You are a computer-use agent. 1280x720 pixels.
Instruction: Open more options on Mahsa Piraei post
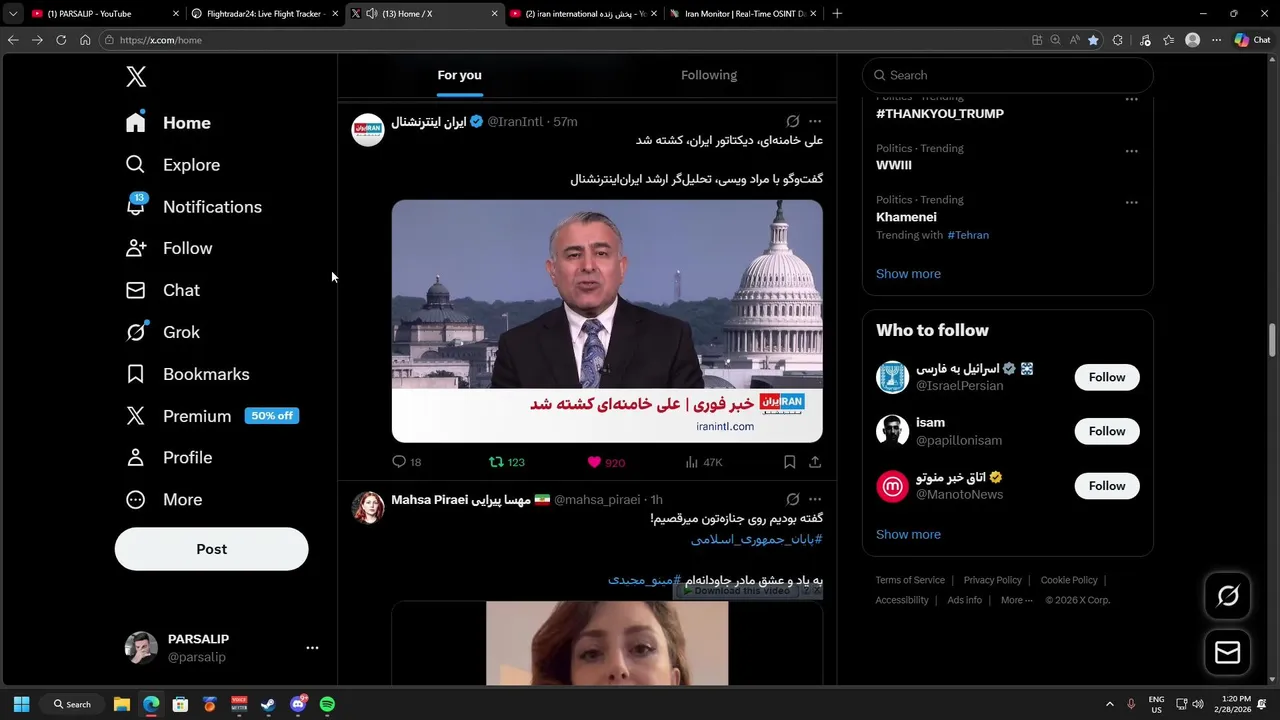click(815, 499)
